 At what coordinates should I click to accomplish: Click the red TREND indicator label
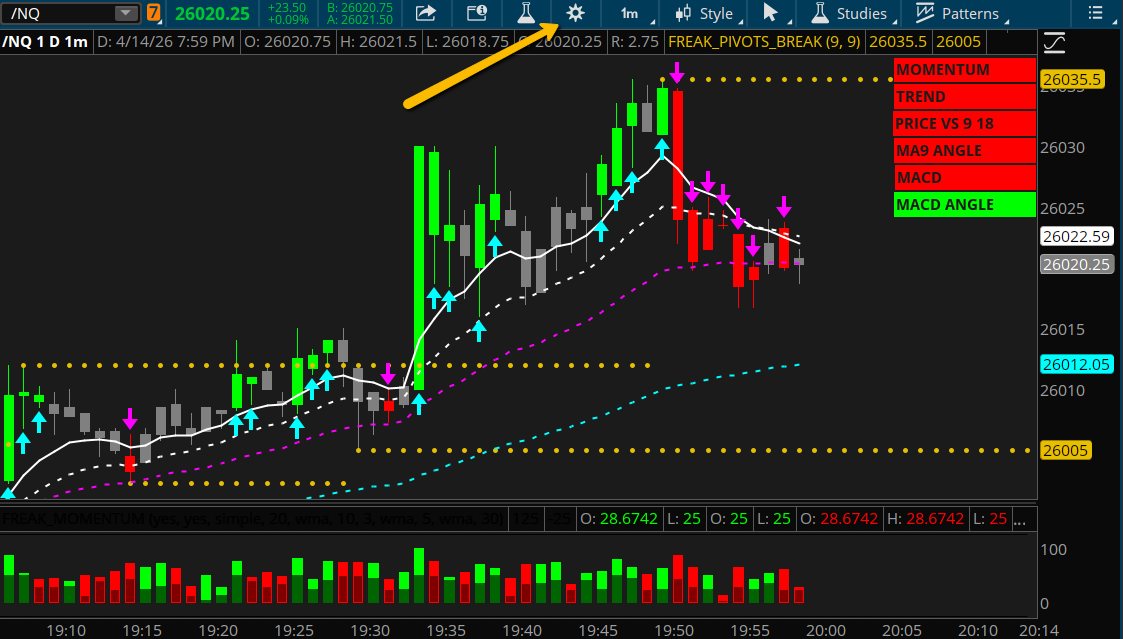[964, 97]
